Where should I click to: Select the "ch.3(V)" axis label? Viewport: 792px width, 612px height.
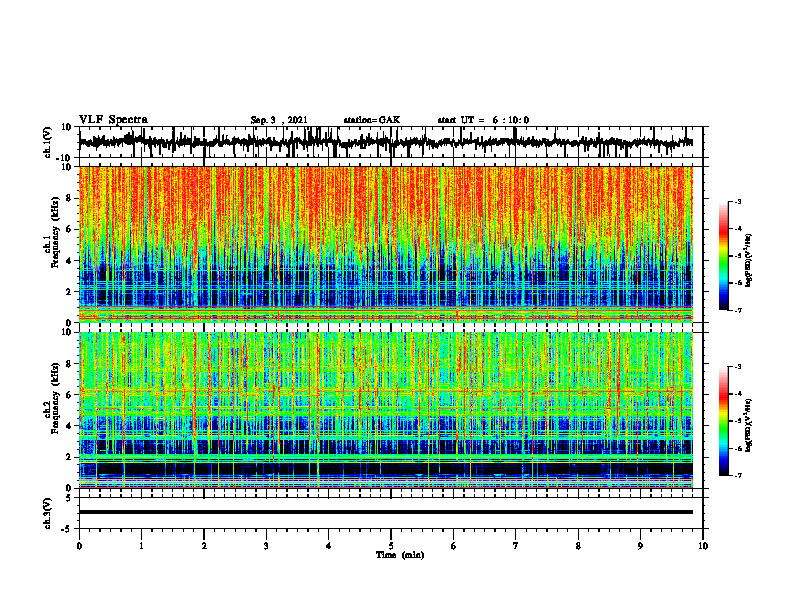[x=49, y=513]
